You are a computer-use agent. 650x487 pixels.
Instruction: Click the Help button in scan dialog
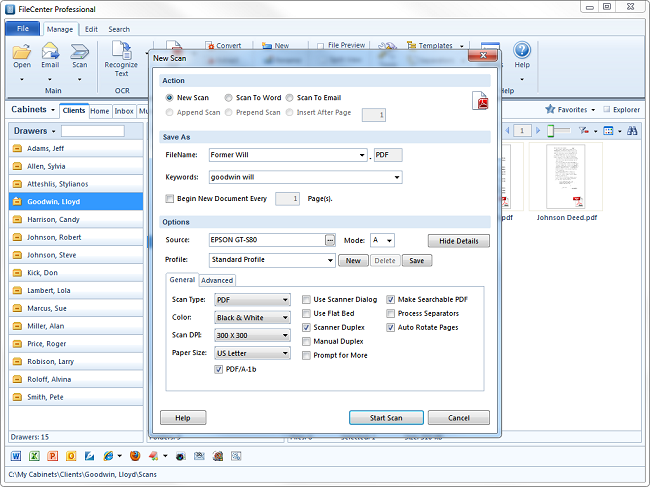(x=183, y=418)
